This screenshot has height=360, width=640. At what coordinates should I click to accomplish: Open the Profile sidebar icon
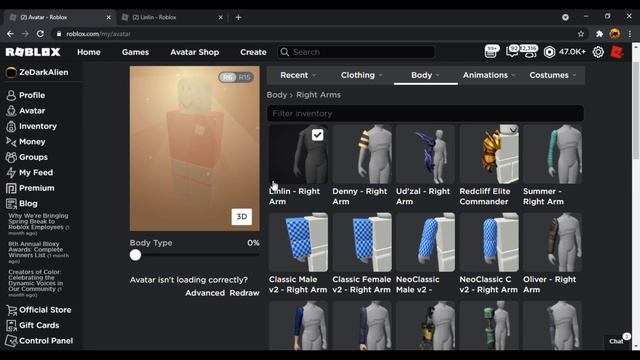(x=11, y=95)
